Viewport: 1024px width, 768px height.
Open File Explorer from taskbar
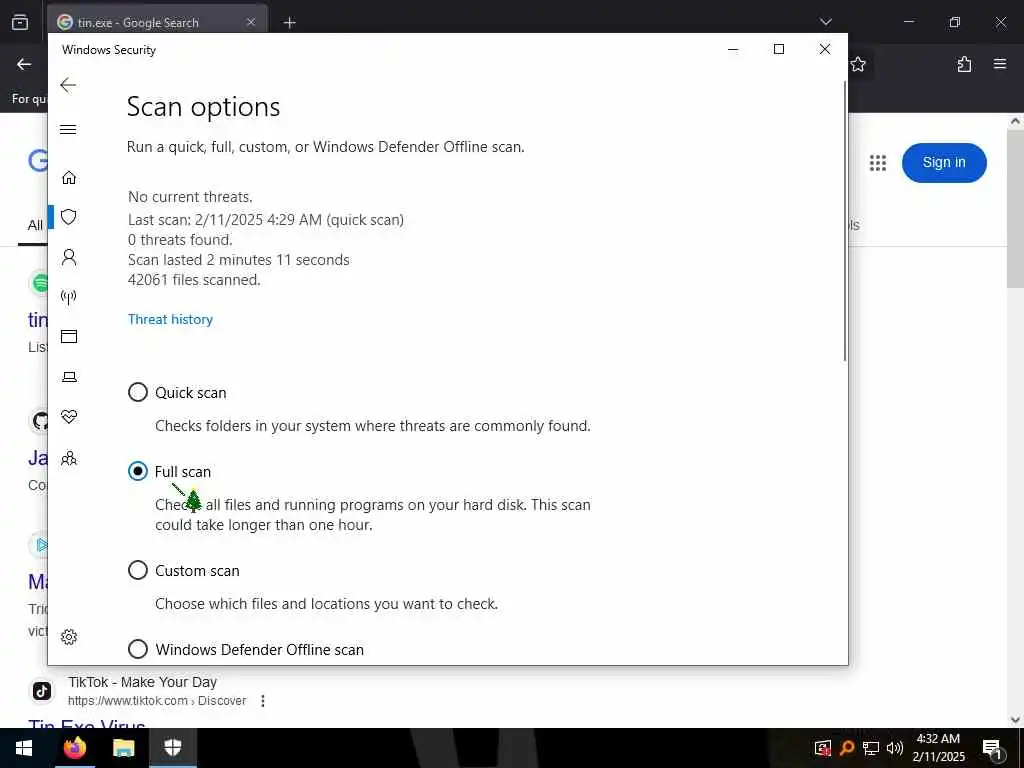coord(123,748)
